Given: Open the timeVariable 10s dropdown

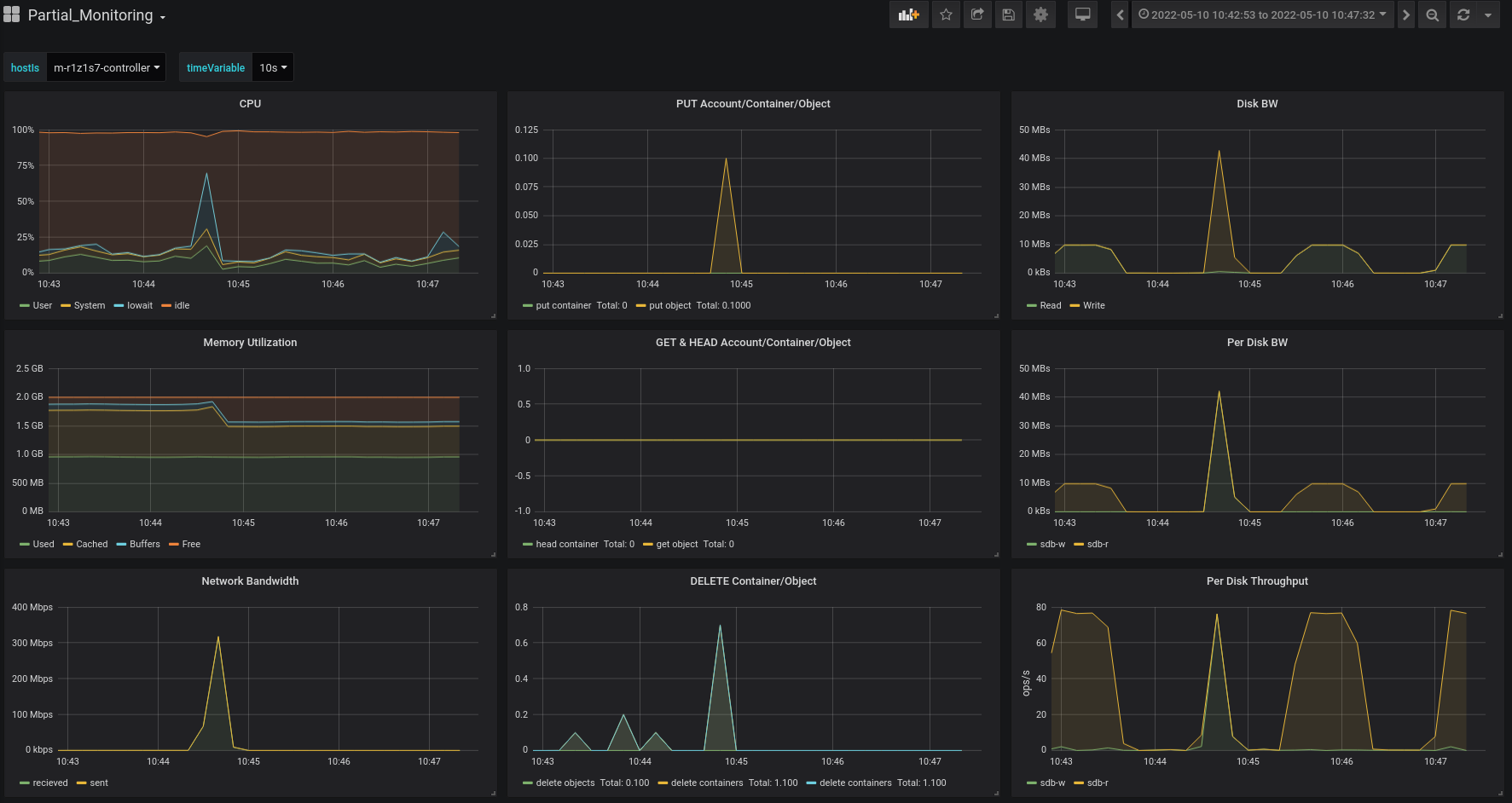Looking at the screenshot, I should point(273,67).
